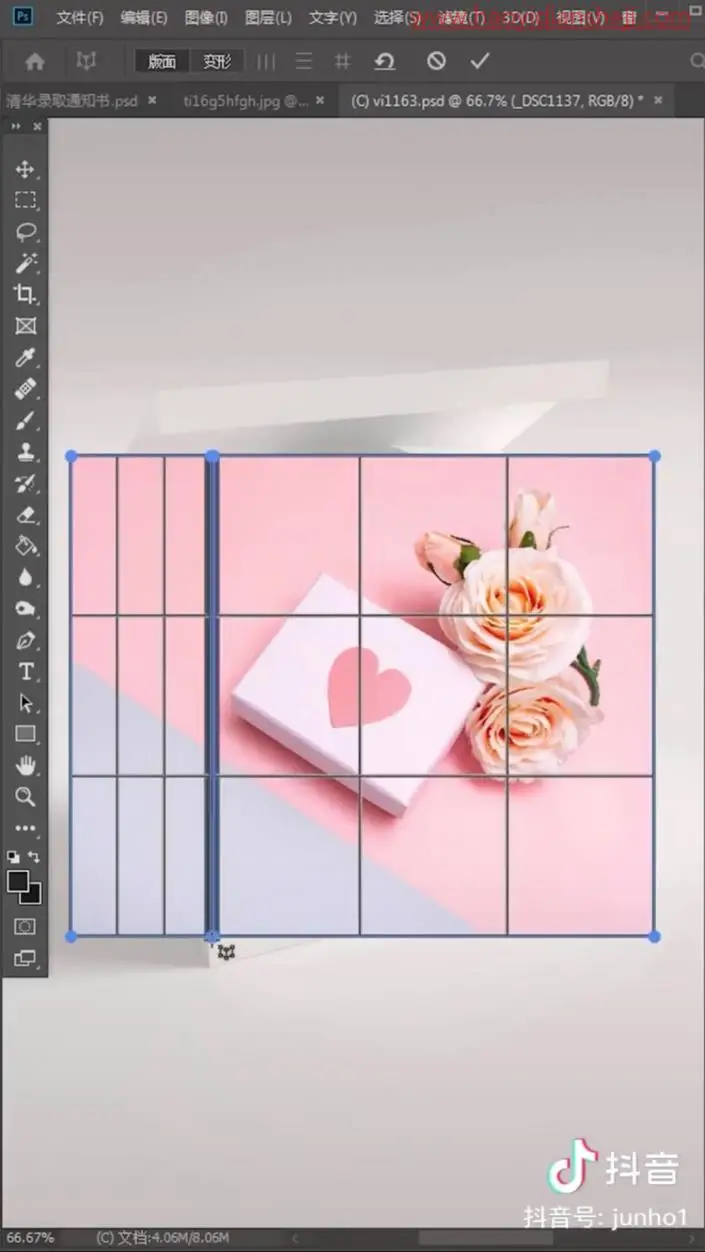Viewport: 705px width, 1252px height.
Task: Select the Blur tool
Action: coord(25,577)
